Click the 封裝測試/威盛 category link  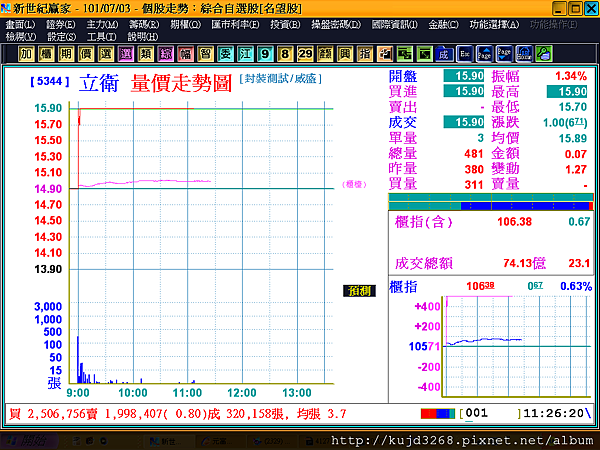280,79
